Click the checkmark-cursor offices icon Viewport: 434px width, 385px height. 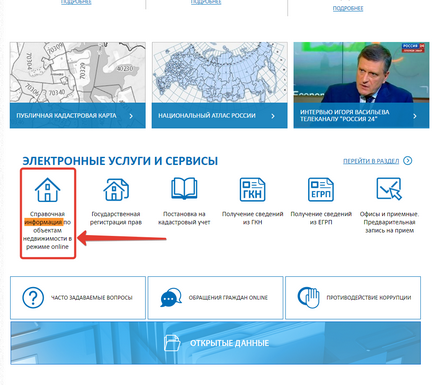click(389, 189)
